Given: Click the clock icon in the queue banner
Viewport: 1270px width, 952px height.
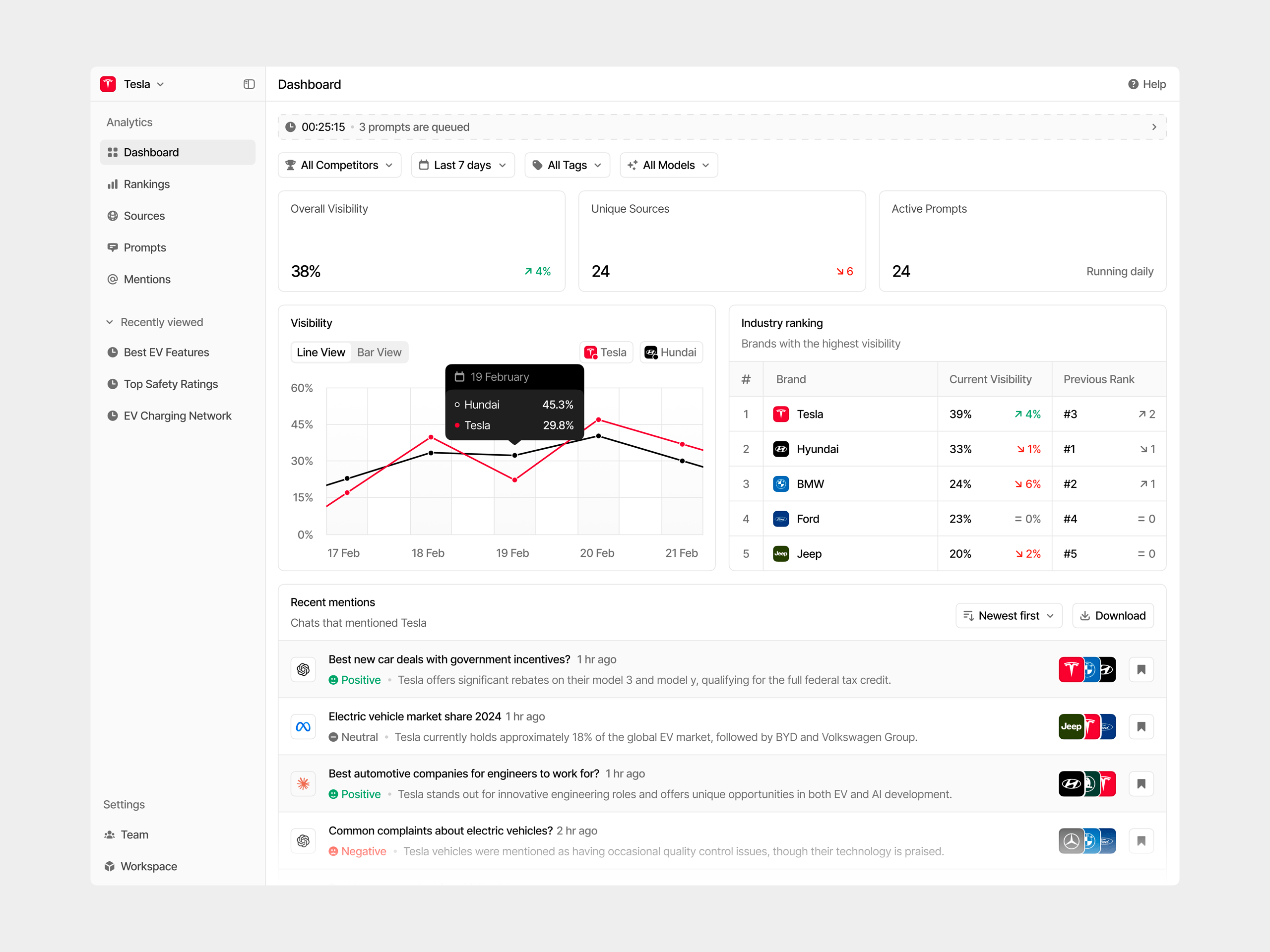Looking at the screenshot, I should (291, 127).
